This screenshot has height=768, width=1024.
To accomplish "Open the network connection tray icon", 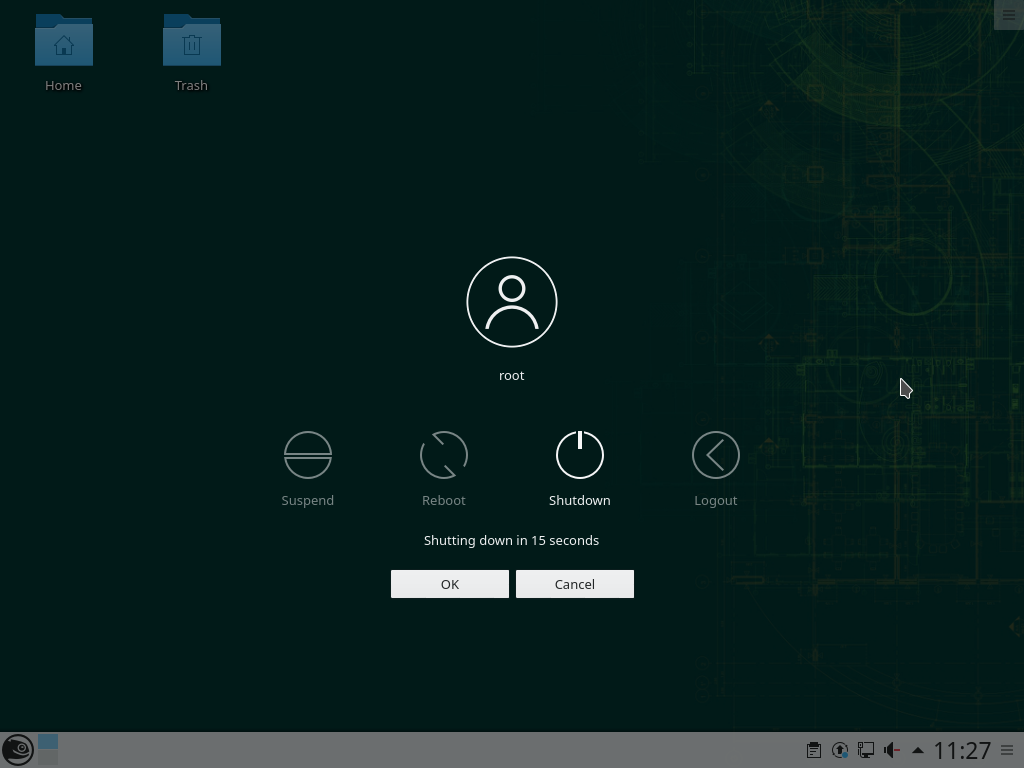I will tap(866, 750).
